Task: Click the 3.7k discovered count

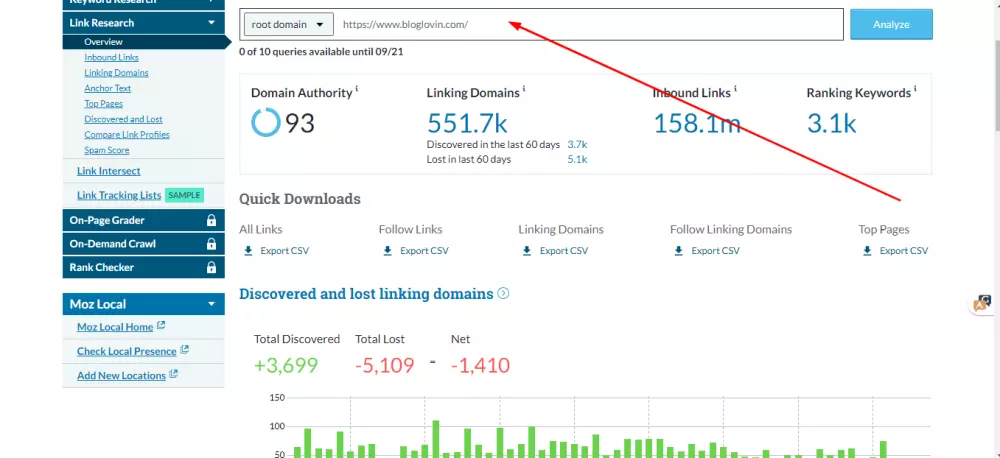Action: point(577,144)
